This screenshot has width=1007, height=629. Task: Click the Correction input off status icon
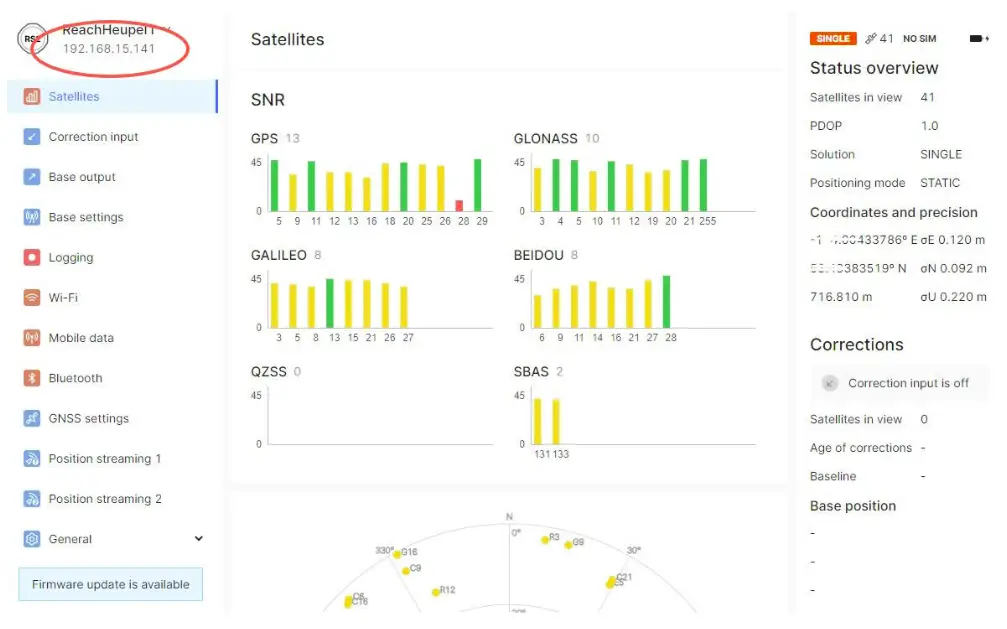829,384
